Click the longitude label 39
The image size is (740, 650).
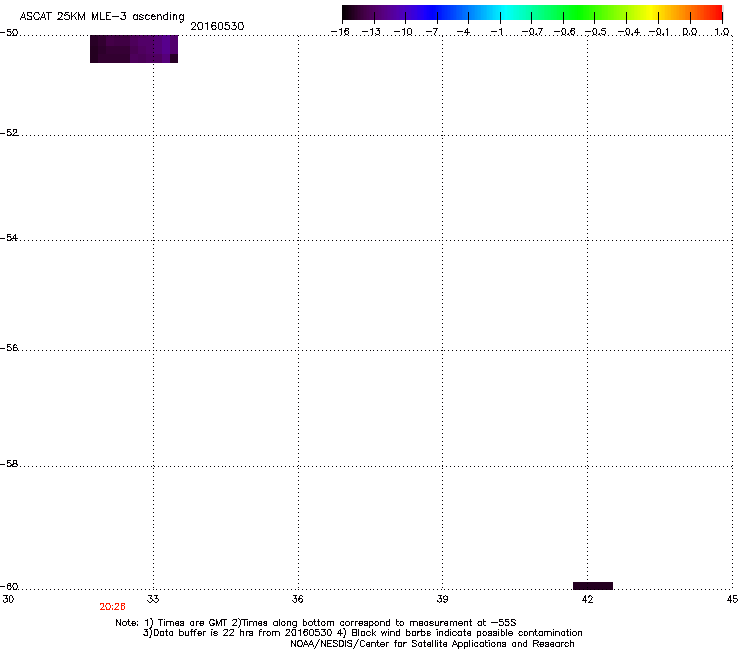pos(442,599)
